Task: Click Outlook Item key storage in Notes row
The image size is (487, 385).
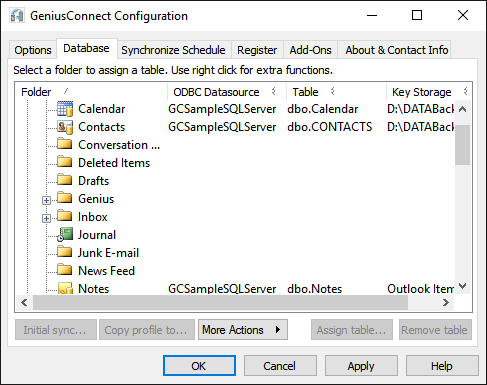Action: [420, 289]
